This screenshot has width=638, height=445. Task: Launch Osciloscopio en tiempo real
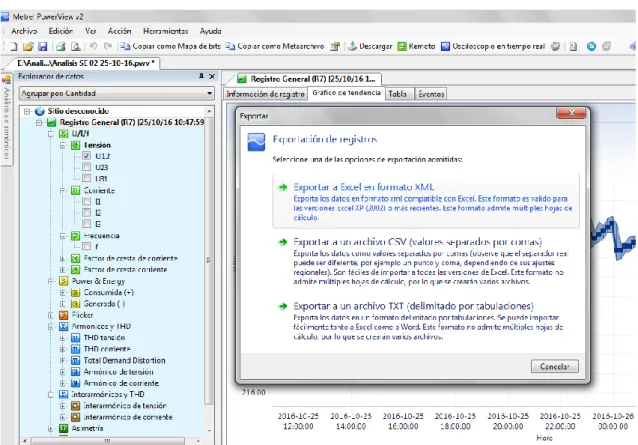point(493,46)
